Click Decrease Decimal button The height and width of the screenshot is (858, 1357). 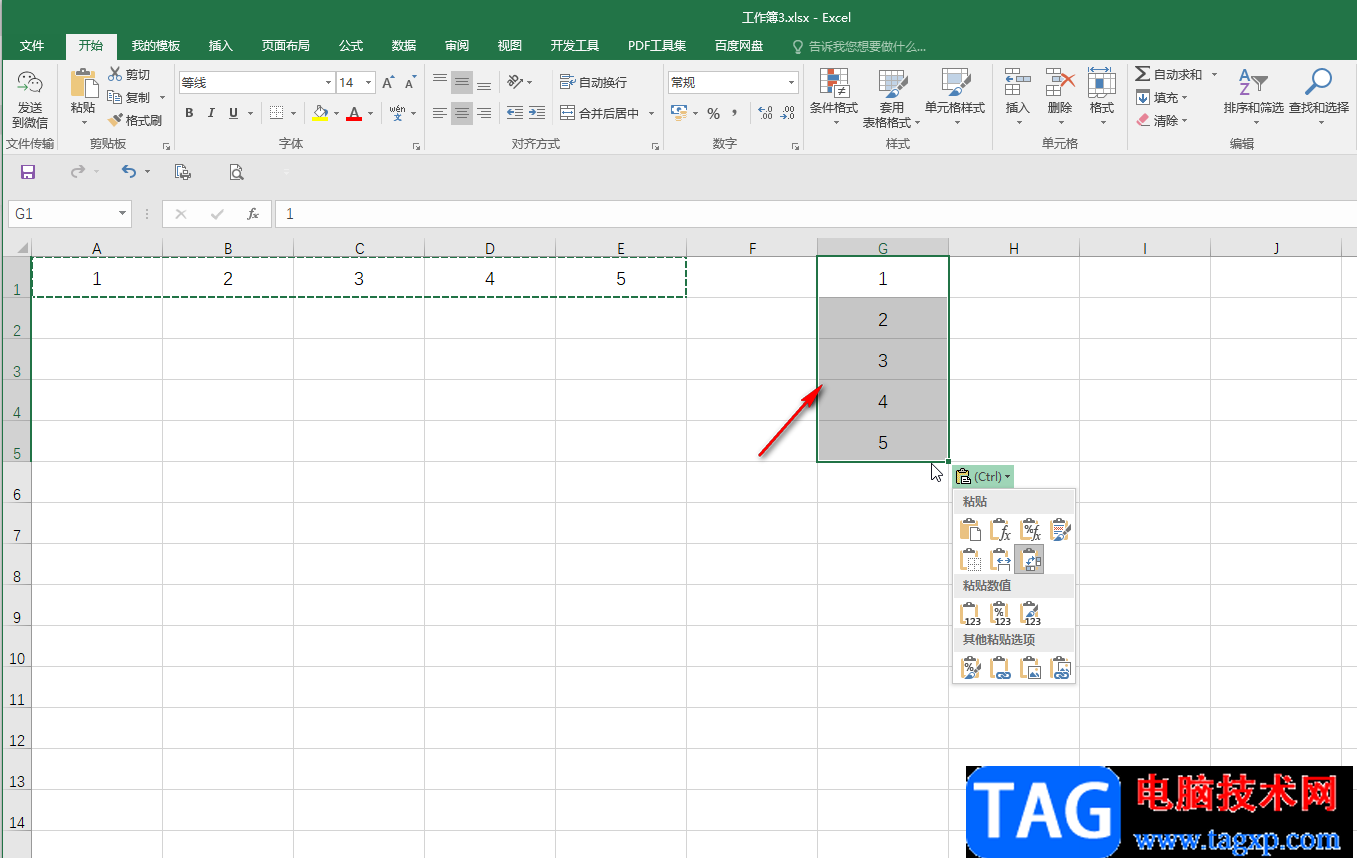pos(787,113)
